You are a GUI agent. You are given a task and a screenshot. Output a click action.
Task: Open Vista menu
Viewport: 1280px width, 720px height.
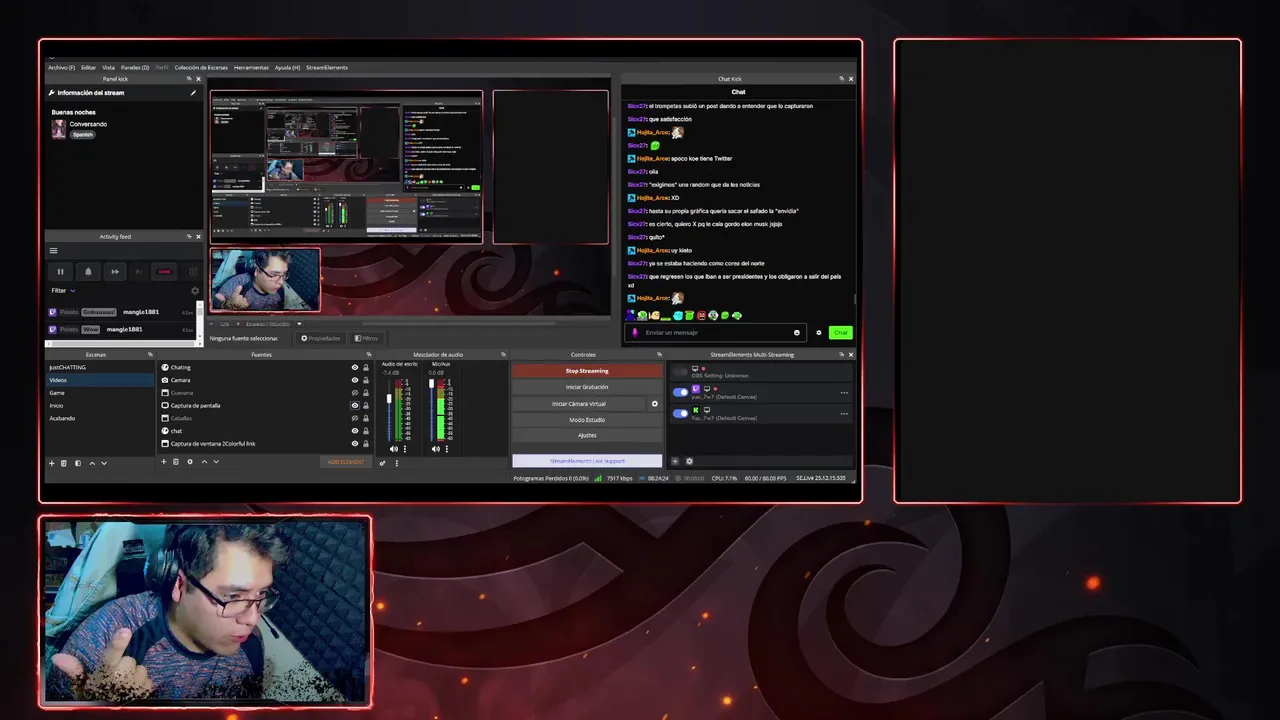coord(108,67)
